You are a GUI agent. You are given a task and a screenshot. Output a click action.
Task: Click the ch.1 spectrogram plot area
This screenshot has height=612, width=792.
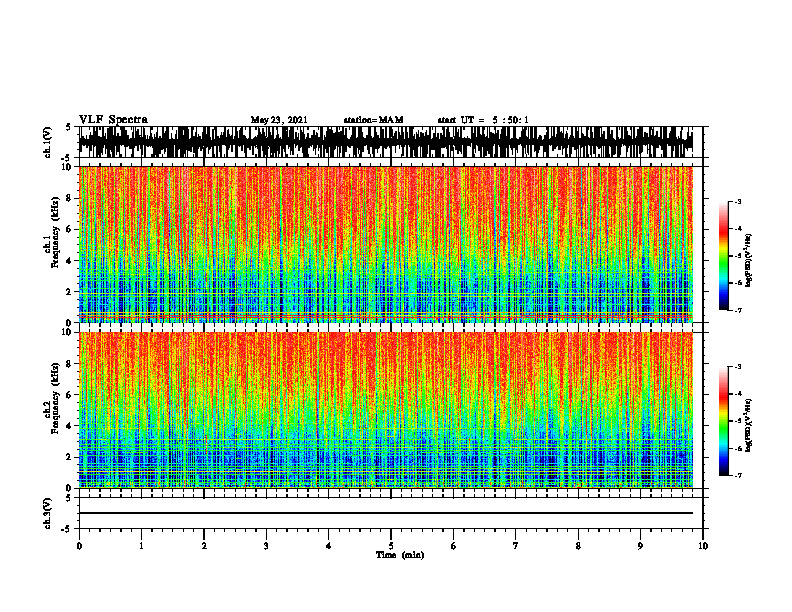pos(386,244)
